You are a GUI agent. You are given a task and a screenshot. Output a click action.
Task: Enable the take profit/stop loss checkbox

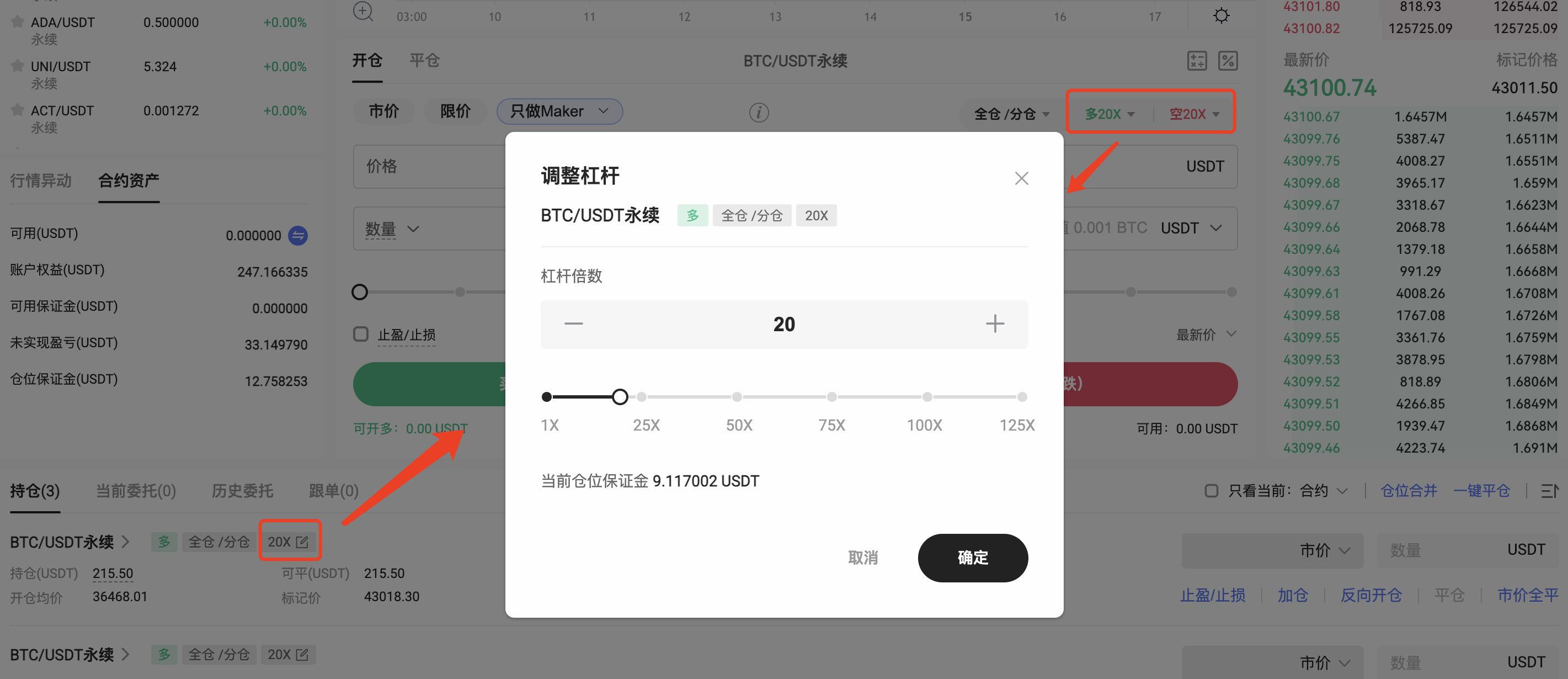pos(361,335)
